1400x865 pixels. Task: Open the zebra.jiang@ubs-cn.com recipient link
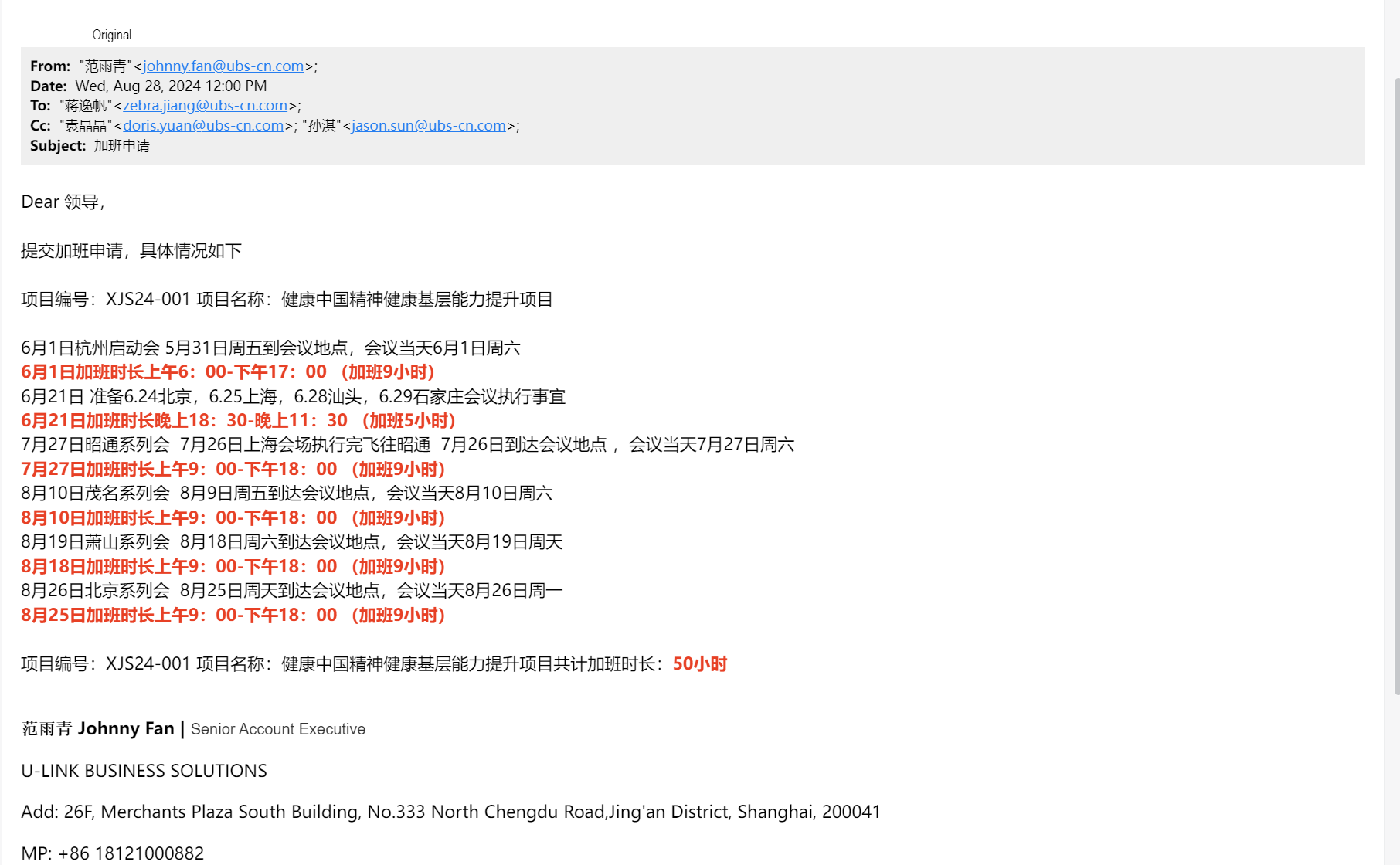[x=205, y=106]
